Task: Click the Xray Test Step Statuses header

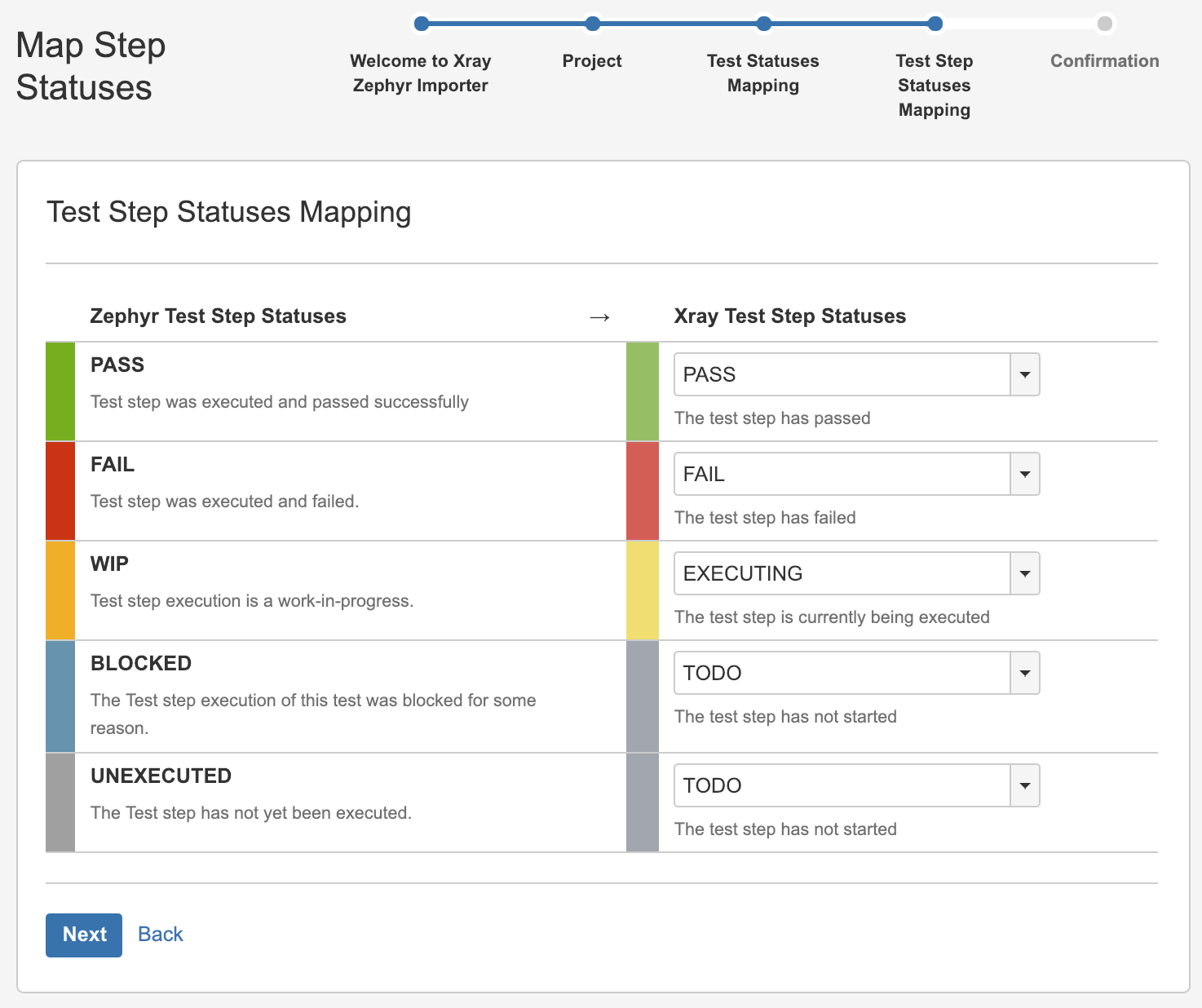Action: click(x=789, y=316)
